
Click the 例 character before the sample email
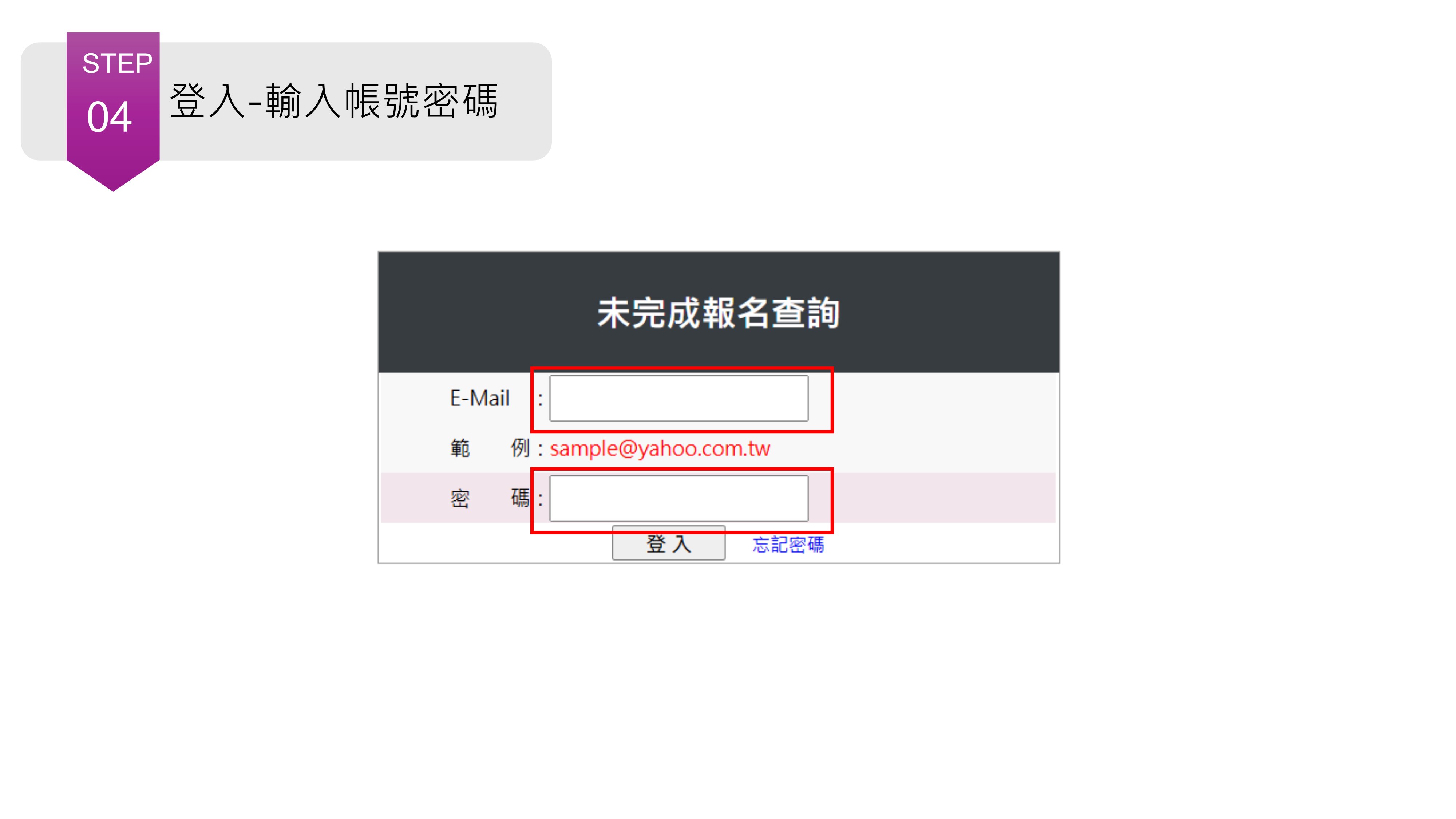[x=520, y=448]
